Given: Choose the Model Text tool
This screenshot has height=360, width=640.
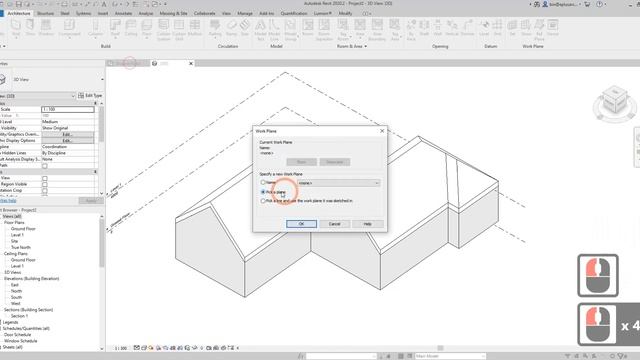Looking at the screenshot, I should coord(260,29).
